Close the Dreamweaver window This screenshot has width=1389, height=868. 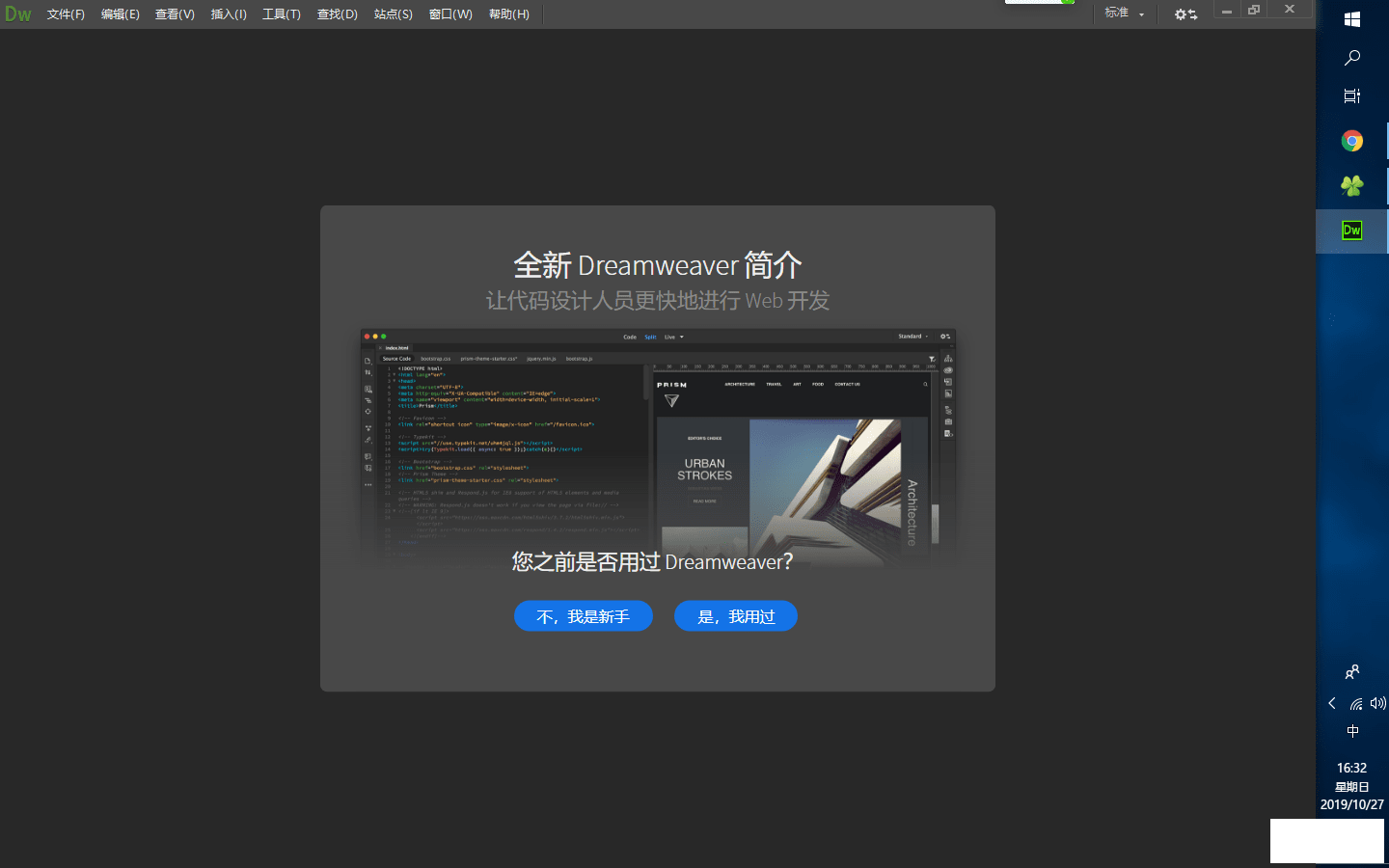1290,10
